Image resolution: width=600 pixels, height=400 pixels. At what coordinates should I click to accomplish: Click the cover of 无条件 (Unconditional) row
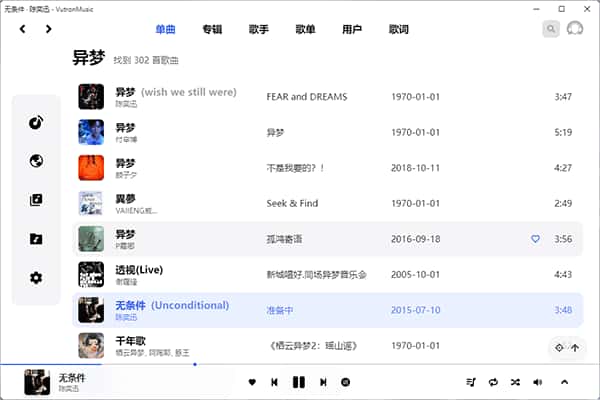[91, 310]
